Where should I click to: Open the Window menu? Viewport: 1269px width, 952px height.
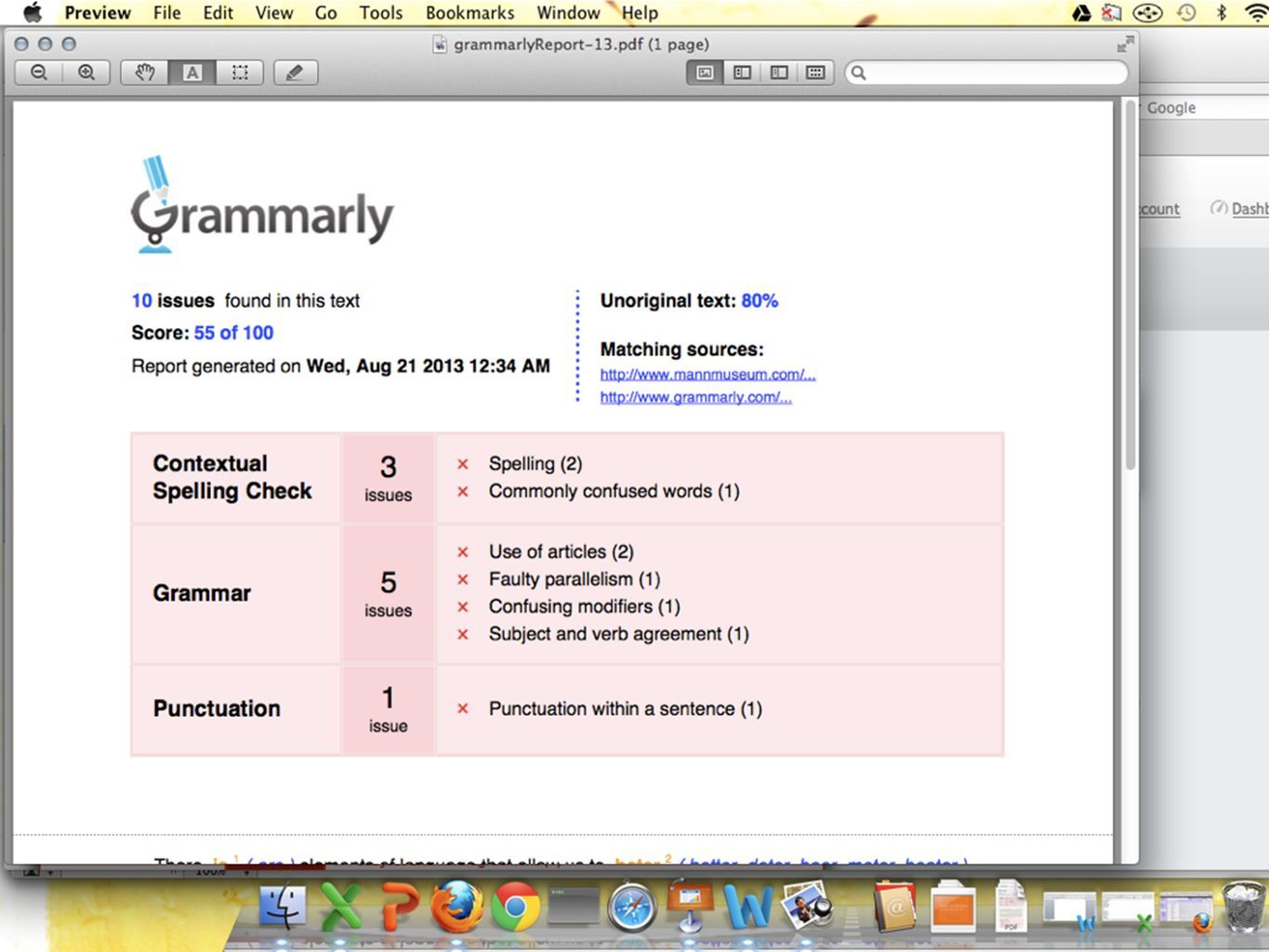click(568, 13)
